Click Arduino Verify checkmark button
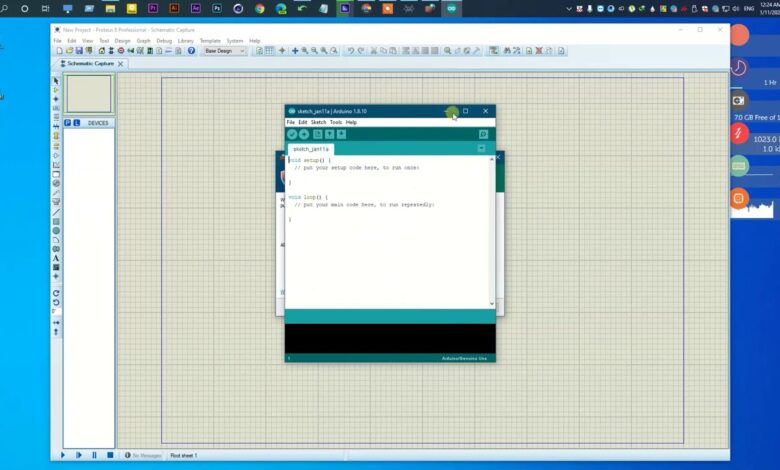The height and width of the screenshot is (470, 780). pos(292,134)
